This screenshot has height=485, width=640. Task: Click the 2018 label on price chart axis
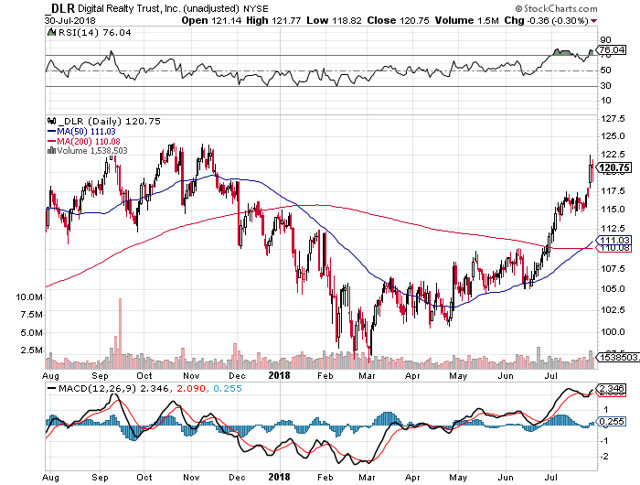(279, 376)
